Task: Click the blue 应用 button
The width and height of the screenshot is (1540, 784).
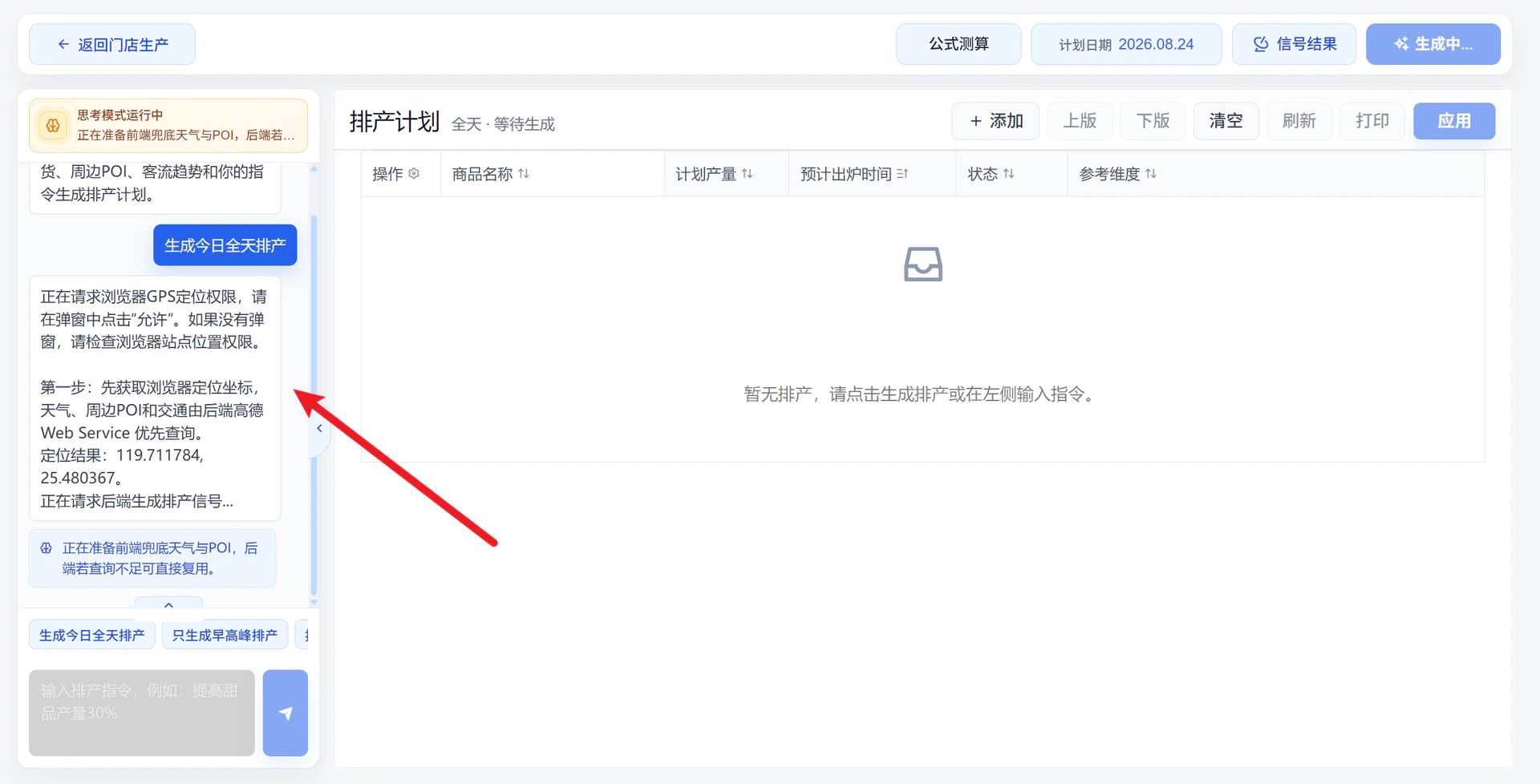Action: (1454, 121)
